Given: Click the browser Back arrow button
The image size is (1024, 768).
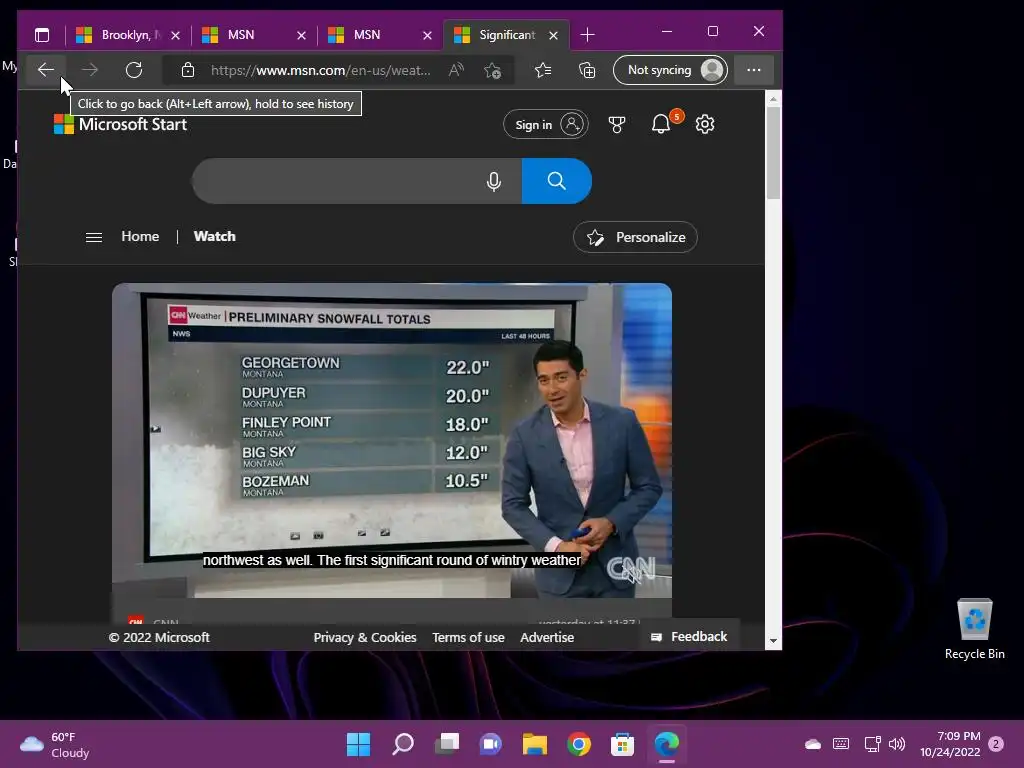Looking at the screenshot, I should (x=46, y=70).
